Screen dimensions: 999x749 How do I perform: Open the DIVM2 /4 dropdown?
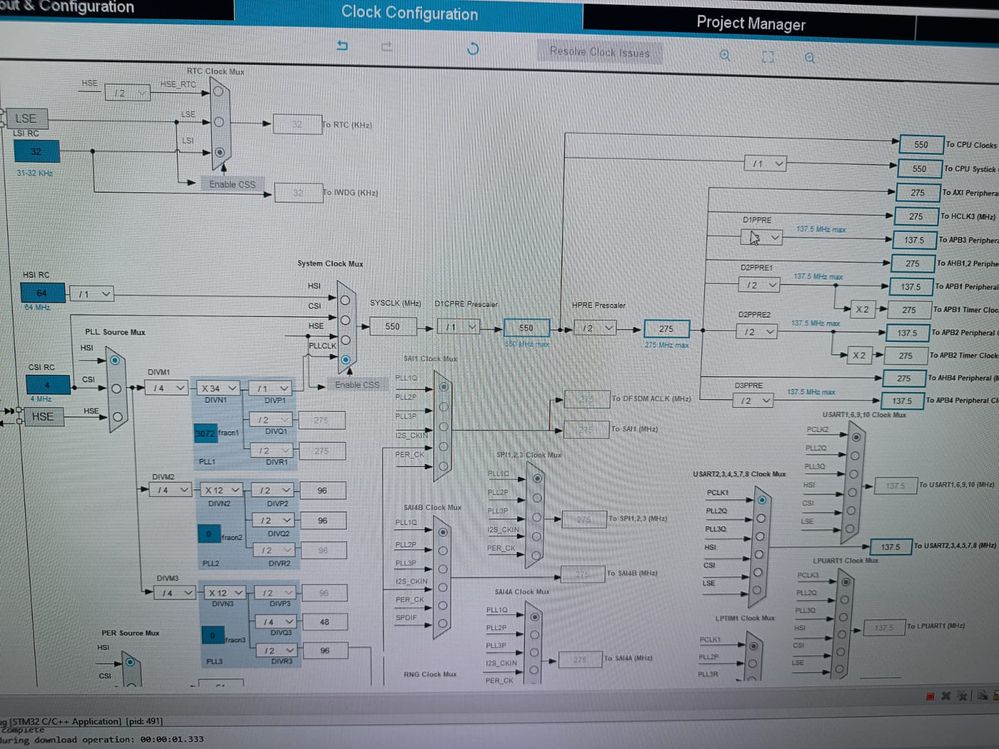[169, 490]
